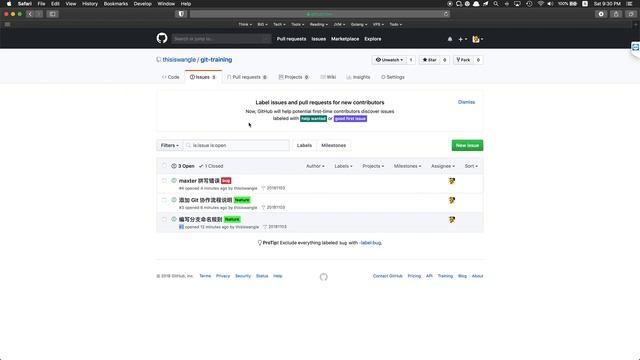640x360 pixels.
Task: Click the Time Machine menu bar icon
Action: 529,4
